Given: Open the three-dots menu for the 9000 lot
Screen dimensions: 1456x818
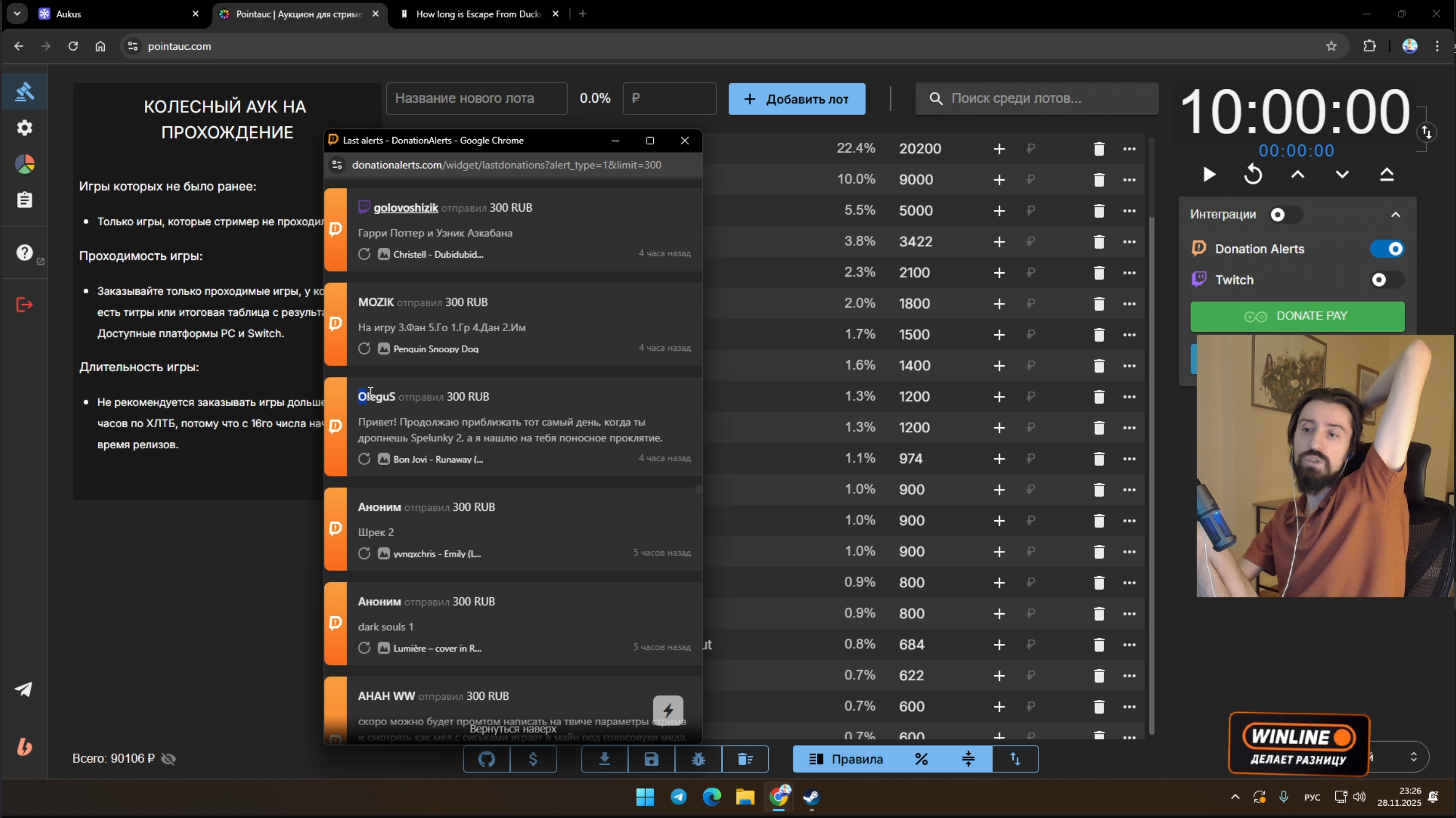Looking at the screenshot, I should 1129,180.
